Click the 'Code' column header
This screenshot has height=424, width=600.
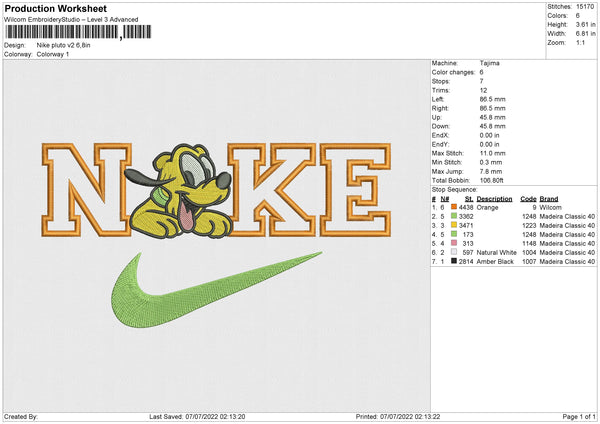[x=528, y=199]
